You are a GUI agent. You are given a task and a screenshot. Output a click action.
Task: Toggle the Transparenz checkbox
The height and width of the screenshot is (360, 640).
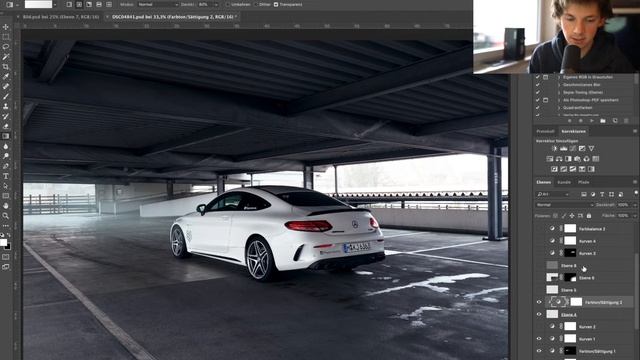pos(276,4)
